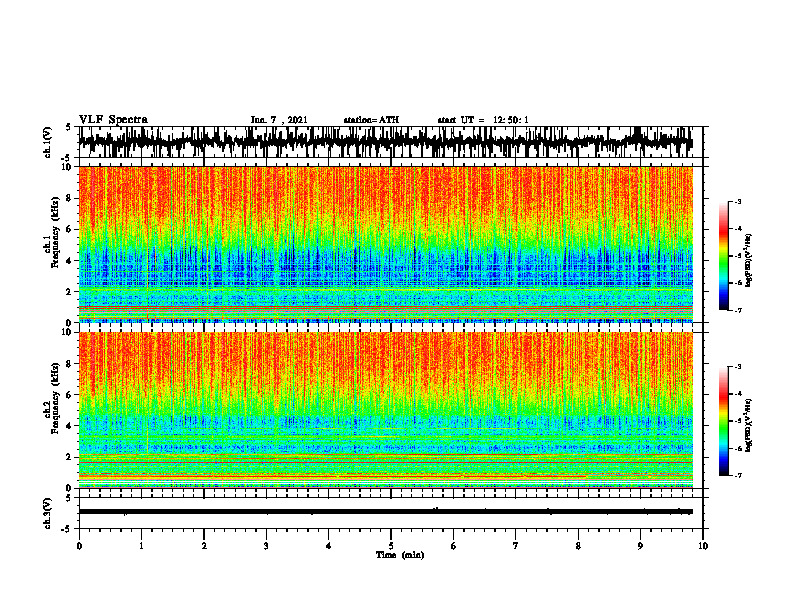This screenshot has width=792, height=612.
Task: Select the 'start UT = 12:50:1' label
Action: (483, 120)
